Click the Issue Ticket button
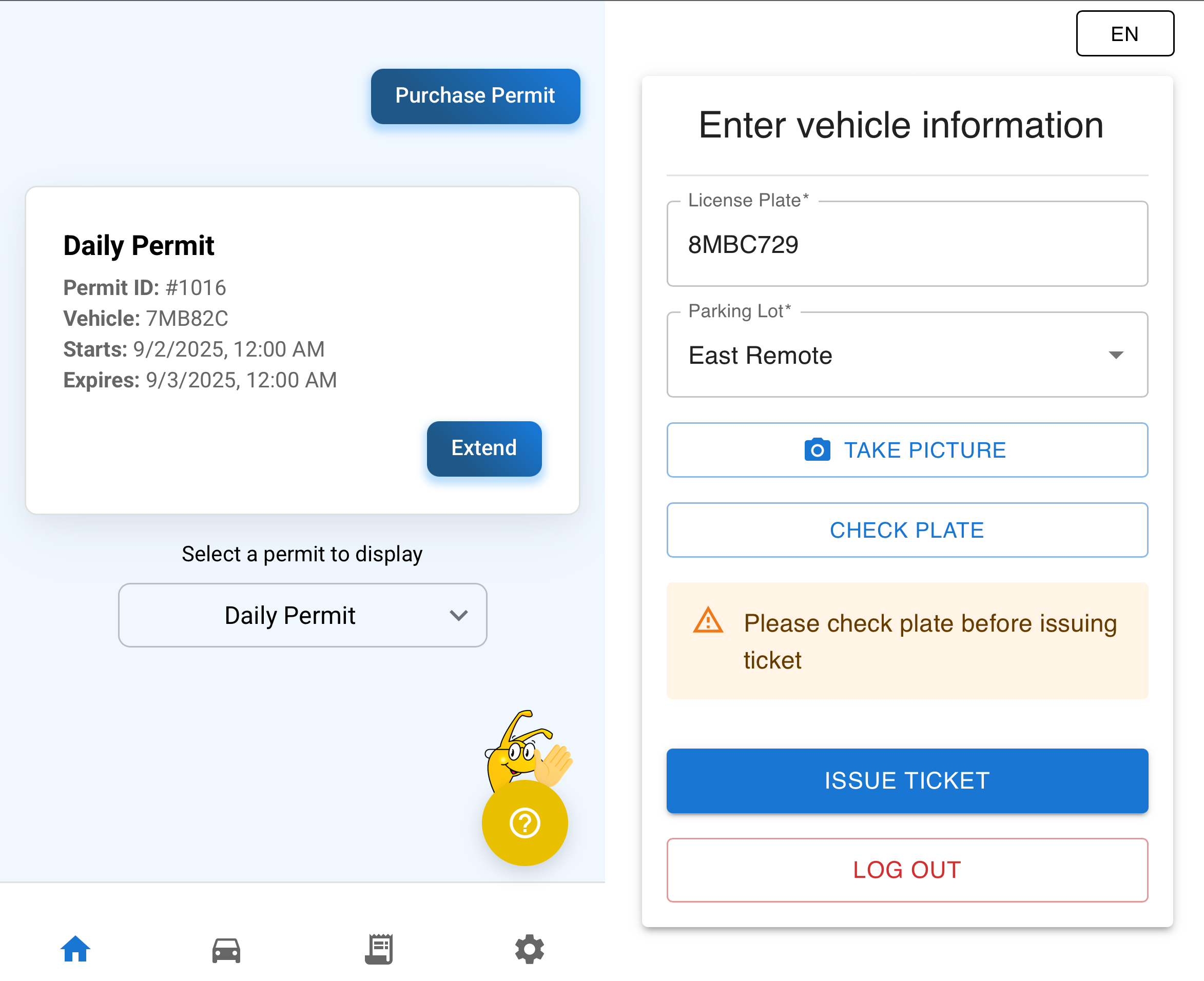 907,780
